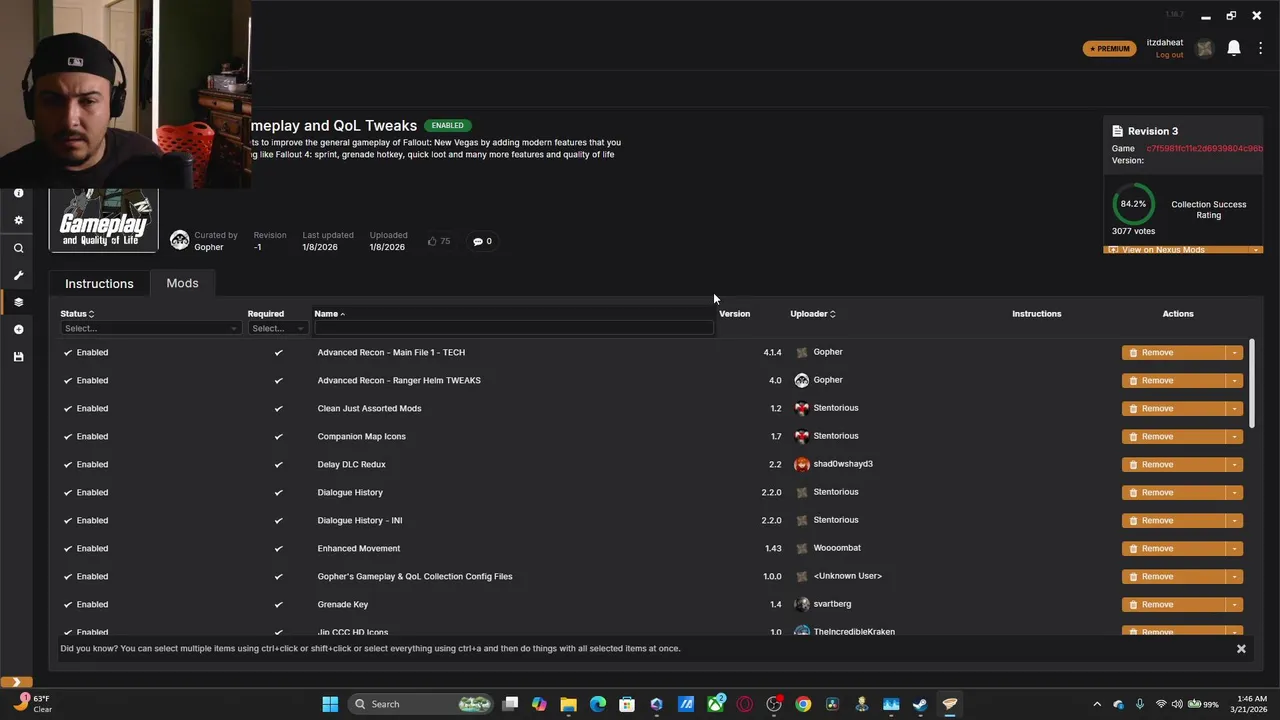Toggle Enabled status for Advanced Recon Main File 1
The image size is (1280, 720).
click(86, 352)
